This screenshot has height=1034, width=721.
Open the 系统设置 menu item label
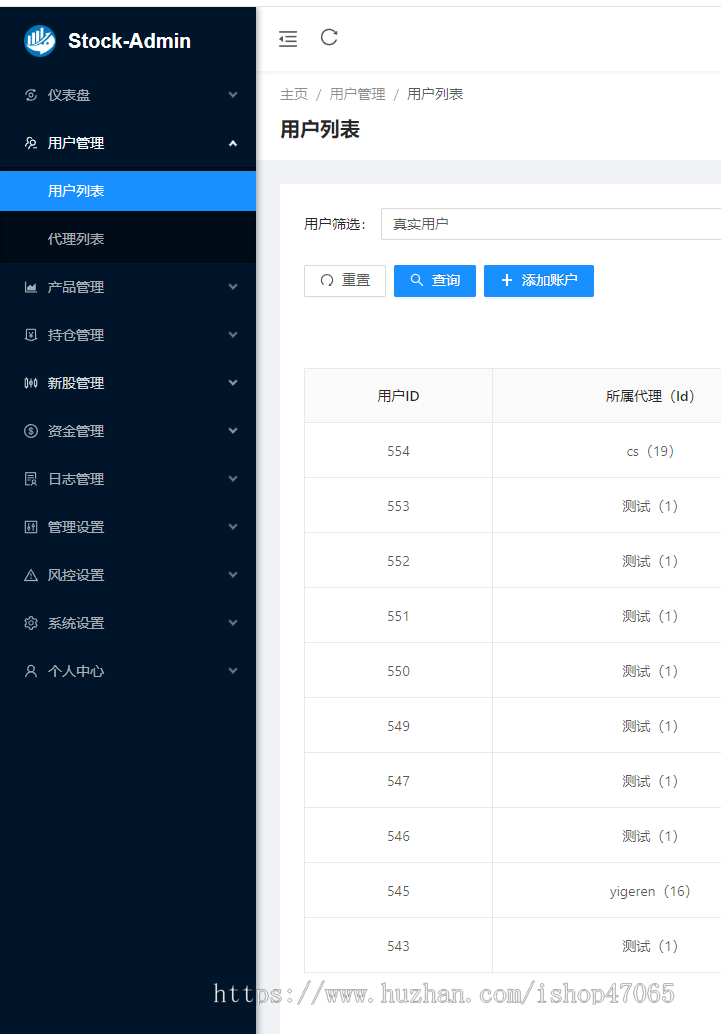(76, 623)
